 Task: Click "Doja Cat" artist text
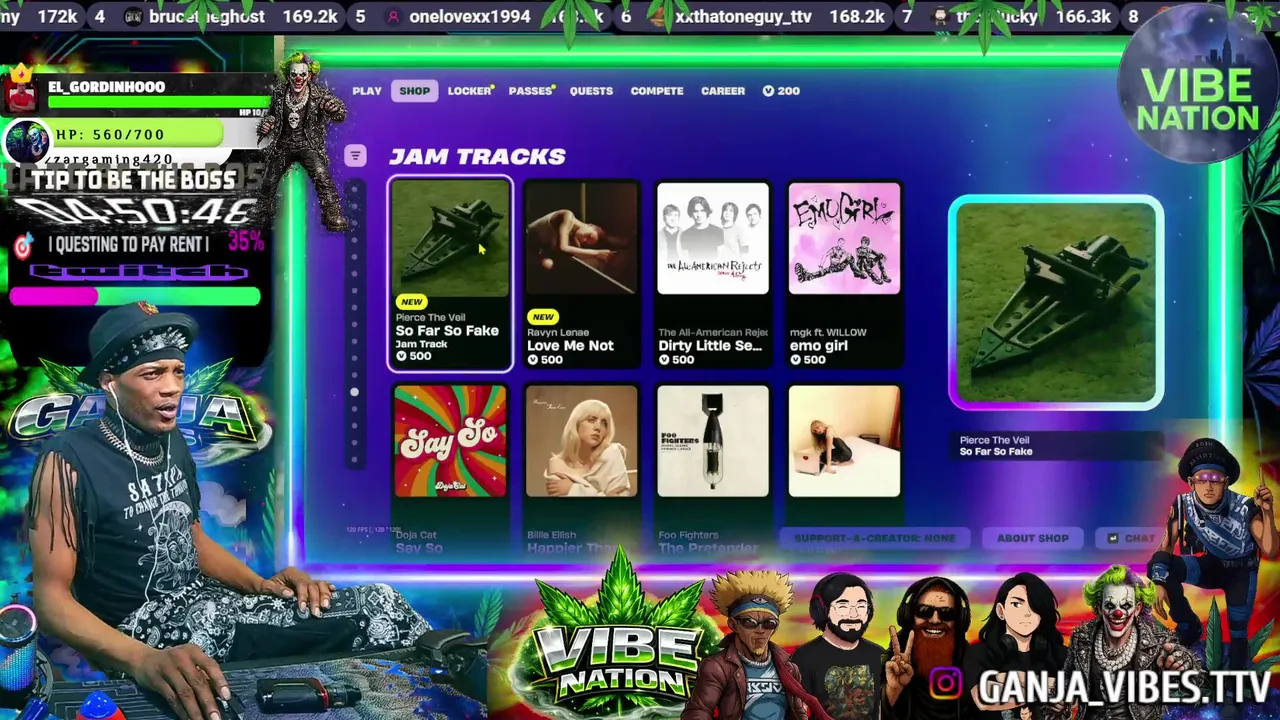(x=416, y=535)
